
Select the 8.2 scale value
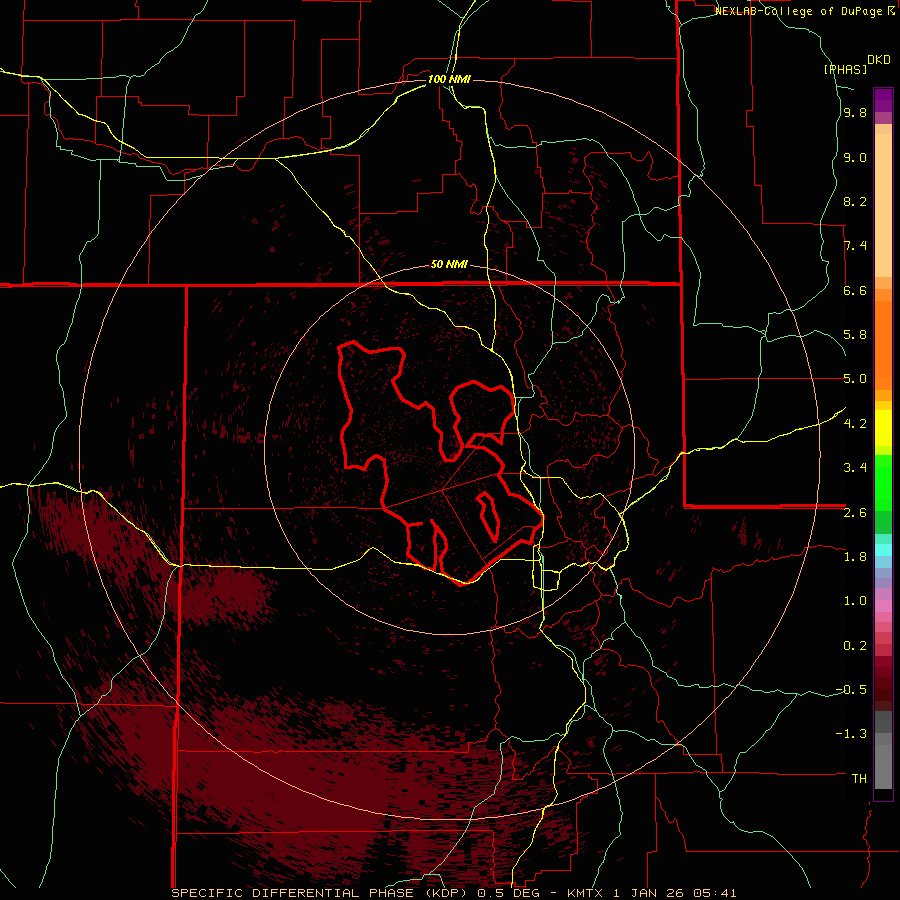(x=855, y=201)
